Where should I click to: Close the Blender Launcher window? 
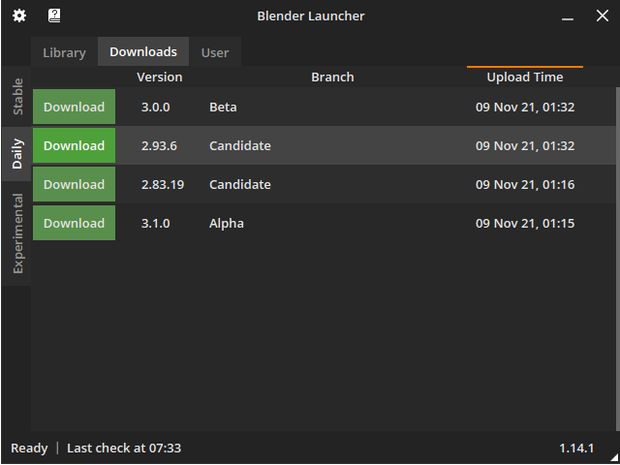coord(602,16)
